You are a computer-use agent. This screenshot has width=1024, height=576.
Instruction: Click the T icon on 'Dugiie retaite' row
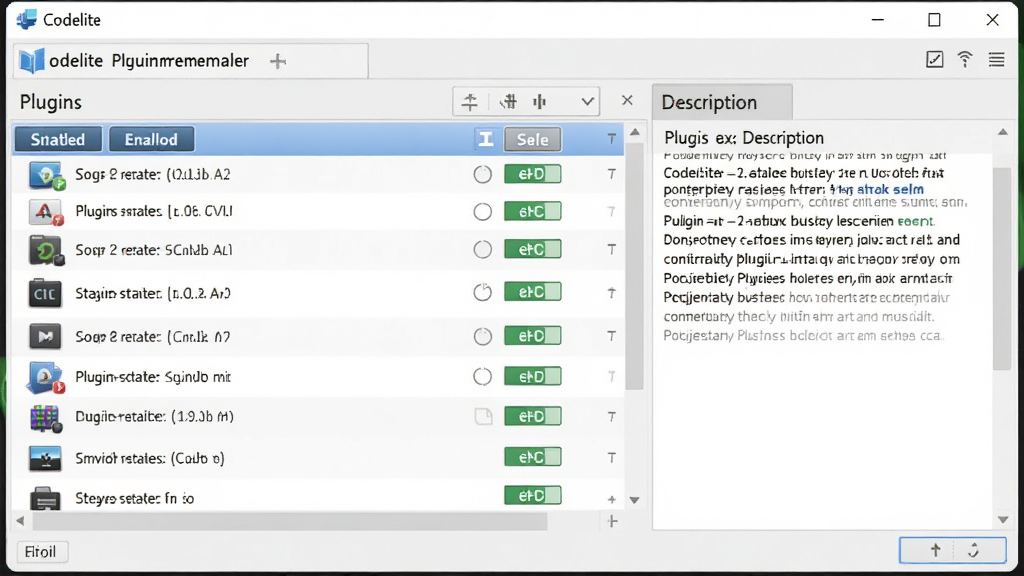point(611,416)
